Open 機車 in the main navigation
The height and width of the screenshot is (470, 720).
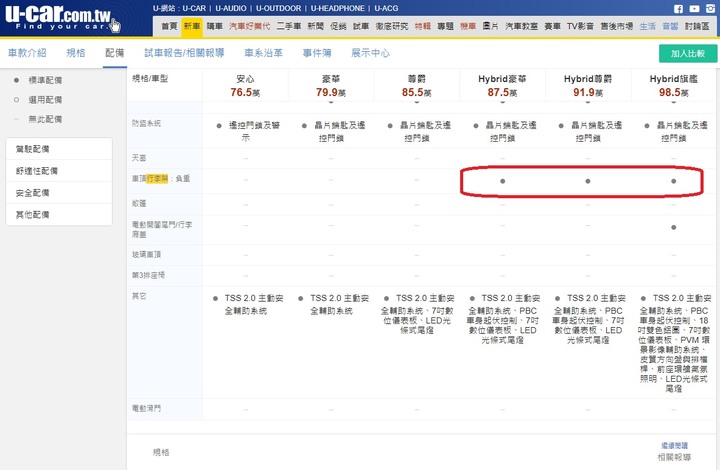coord(468,26)
